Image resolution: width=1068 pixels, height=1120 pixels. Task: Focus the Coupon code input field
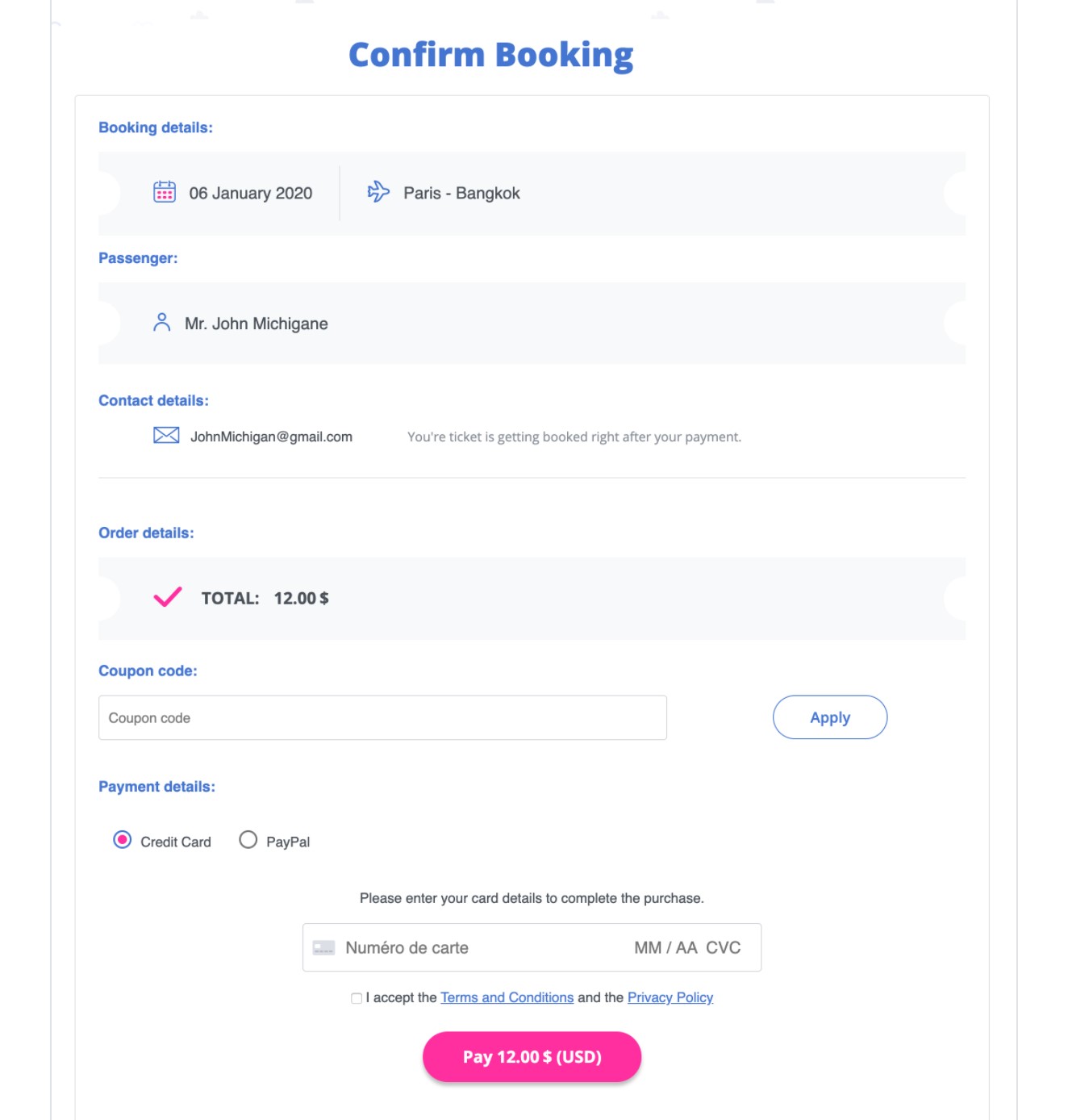(382, 717)
